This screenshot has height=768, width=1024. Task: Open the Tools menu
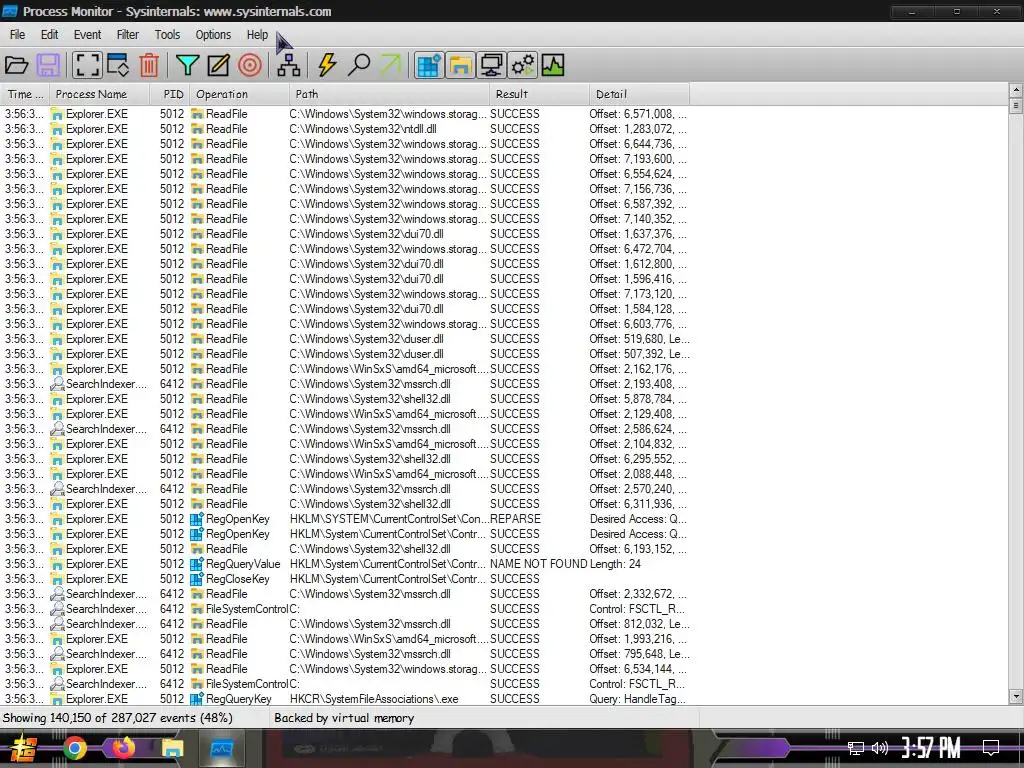tap(167, 35)
